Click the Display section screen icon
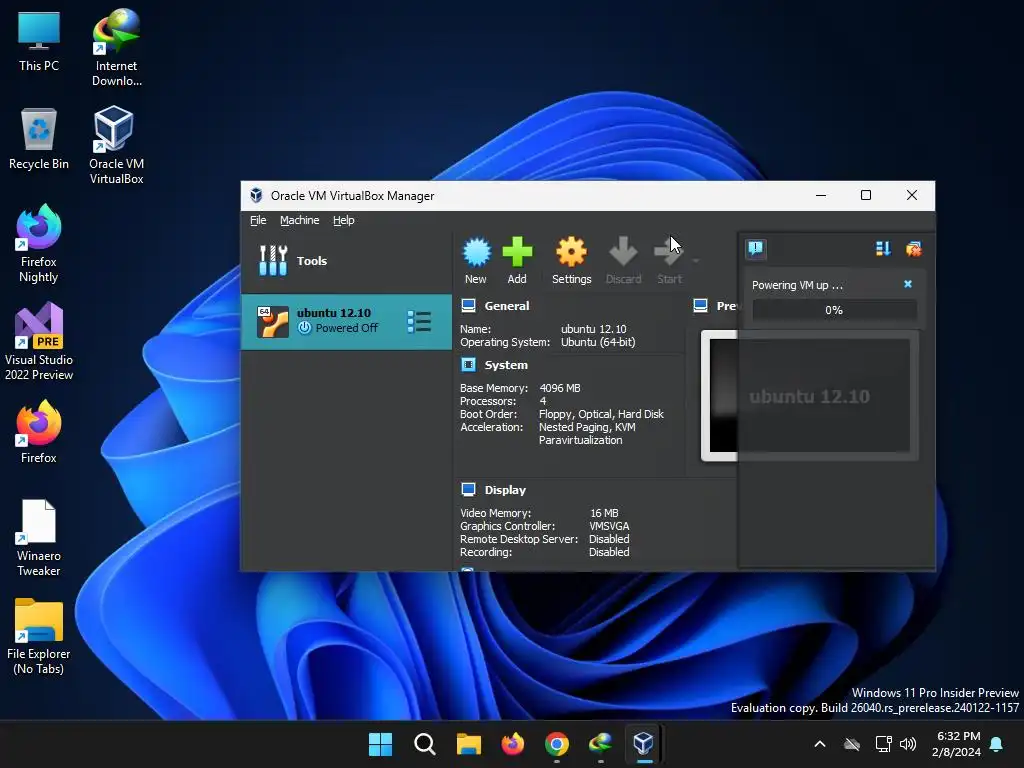The image size is (1024, 768). [468, 489]
